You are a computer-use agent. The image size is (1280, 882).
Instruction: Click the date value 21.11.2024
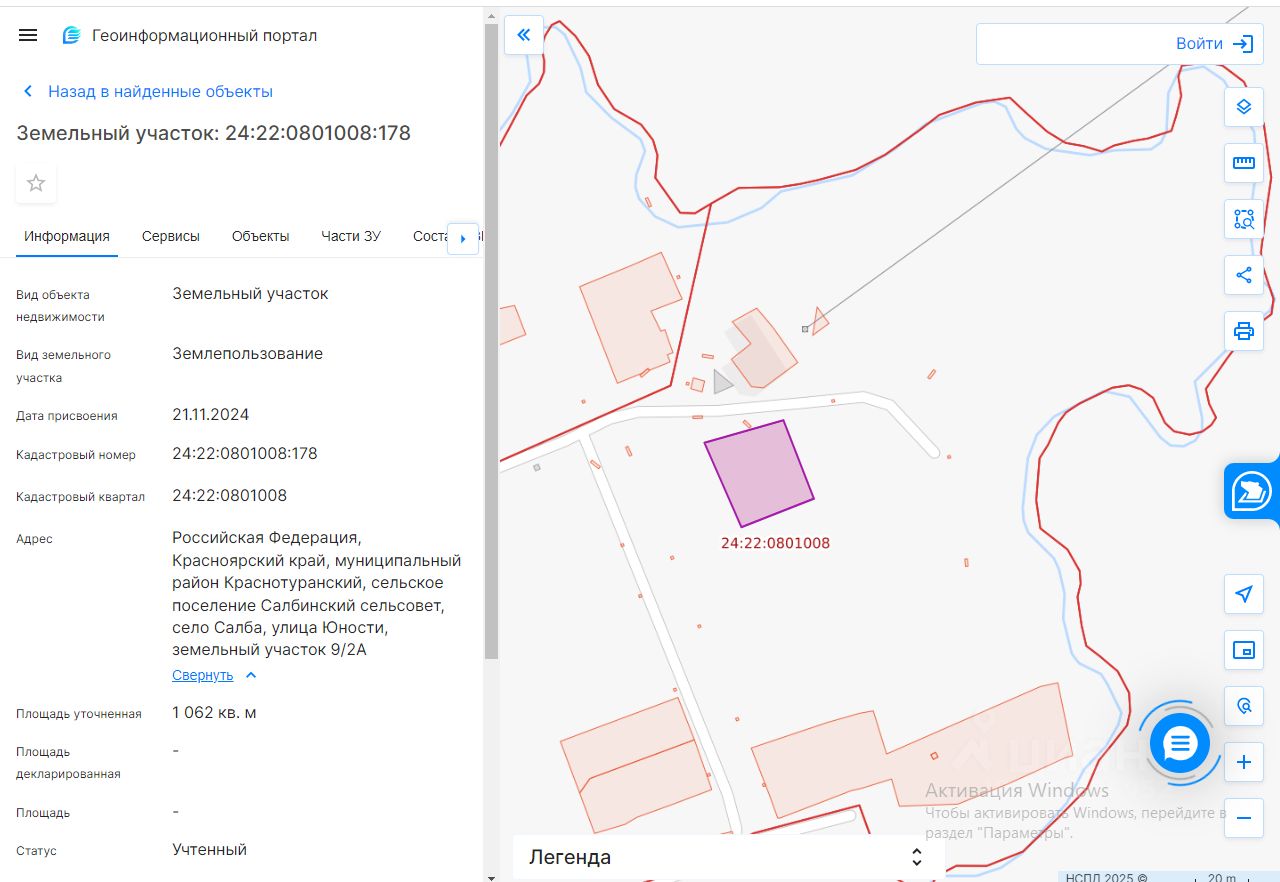click(211, 415)
